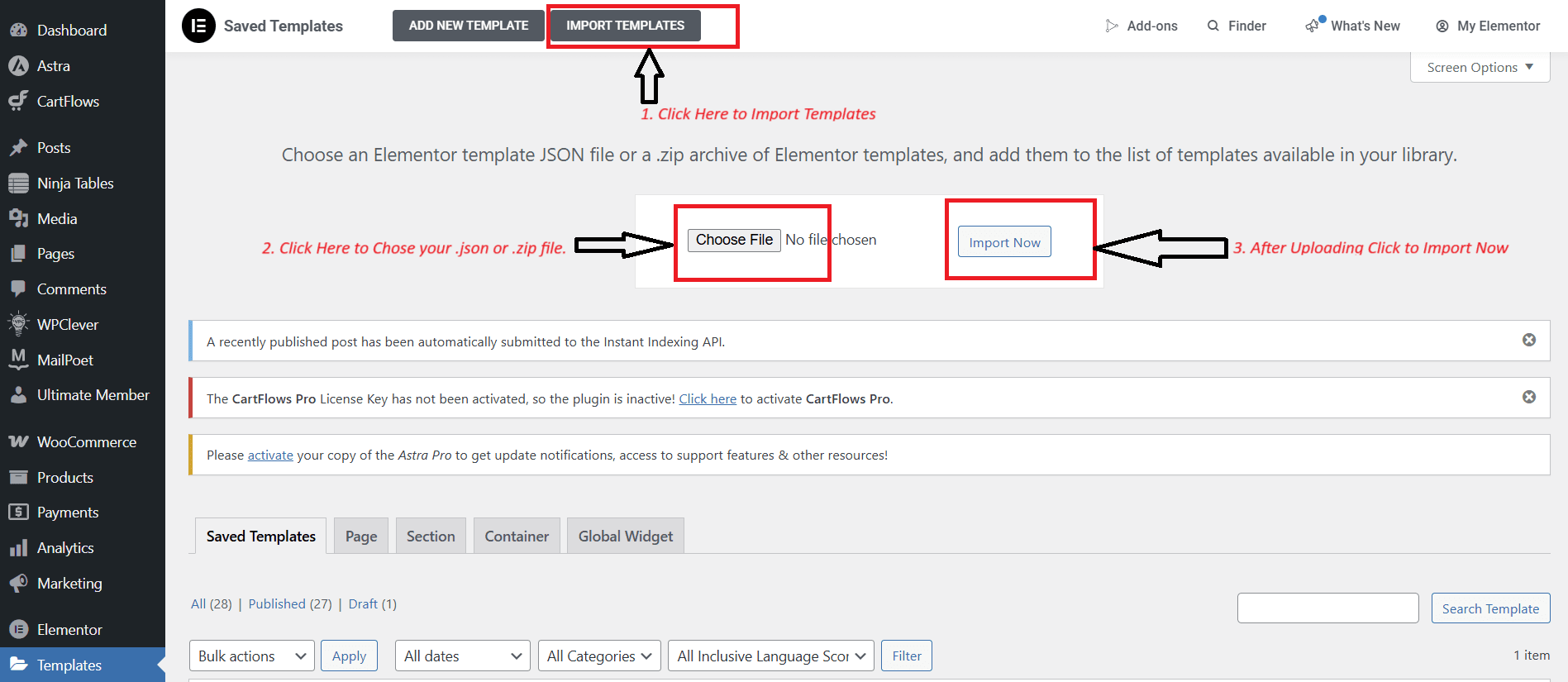
Task: Switch to the Saved Templates tab
Action: click(261, 536)
